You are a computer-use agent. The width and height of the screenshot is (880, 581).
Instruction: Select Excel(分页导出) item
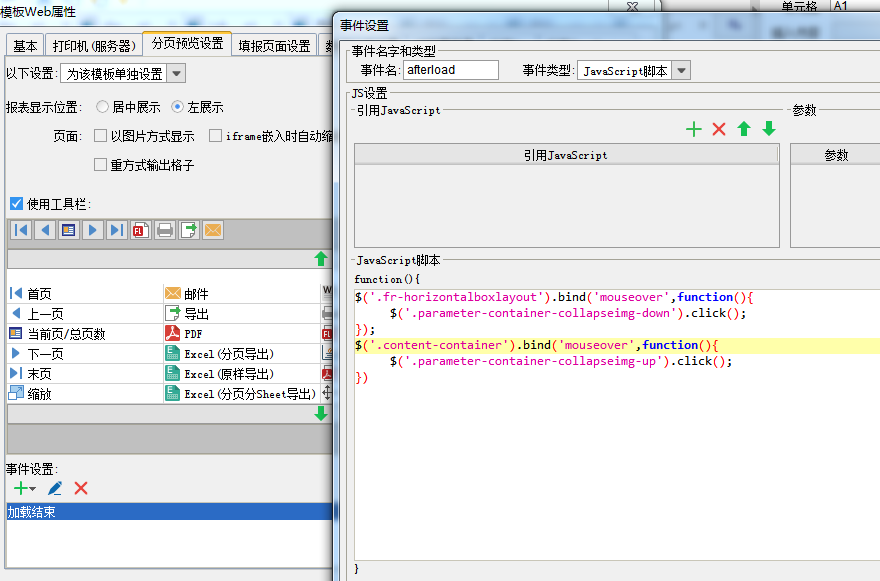tap(241, 354)
